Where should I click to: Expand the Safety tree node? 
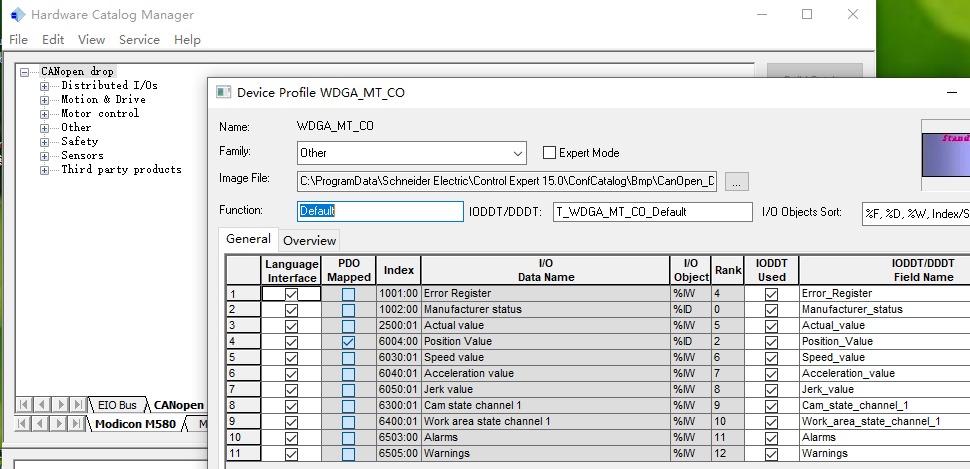pyautogui.click(x=45, y=142)
